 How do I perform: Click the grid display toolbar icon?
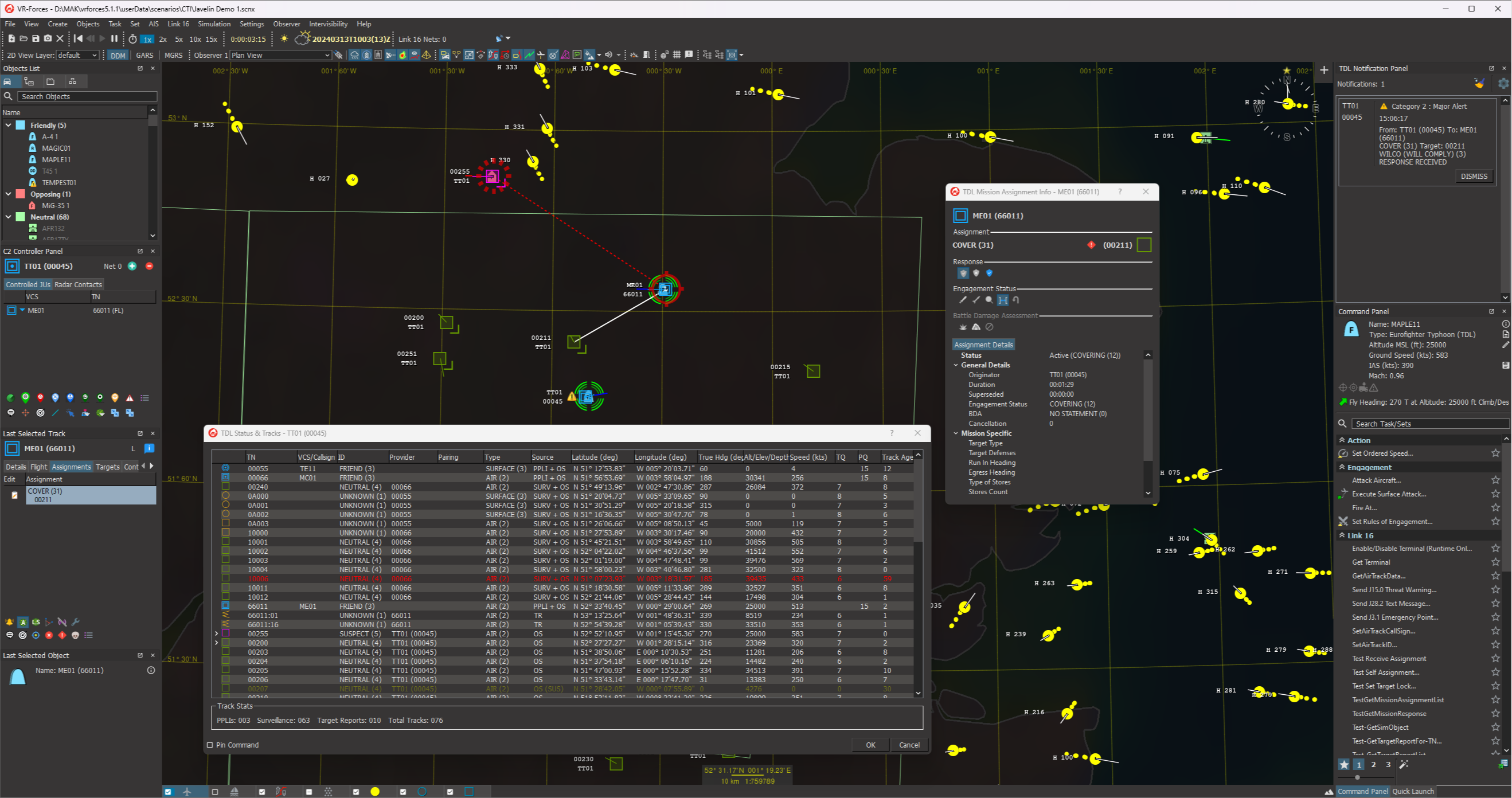677,54
